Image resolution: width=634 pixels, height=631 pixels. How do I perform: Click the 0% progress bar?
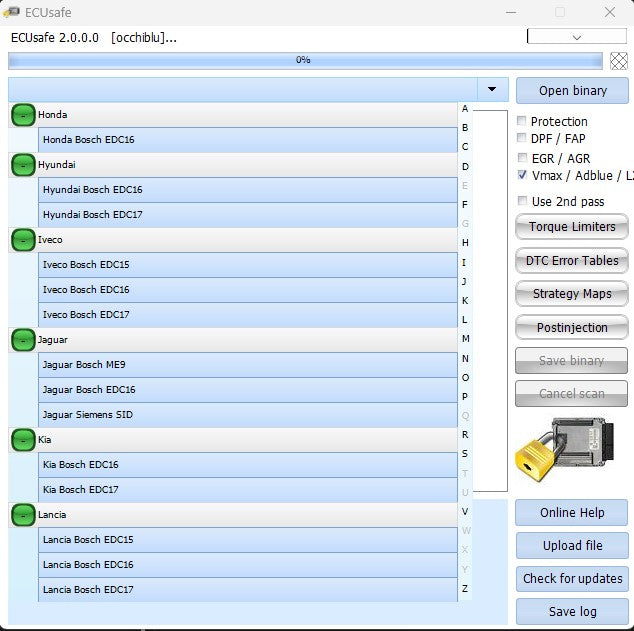coord(305,61)
